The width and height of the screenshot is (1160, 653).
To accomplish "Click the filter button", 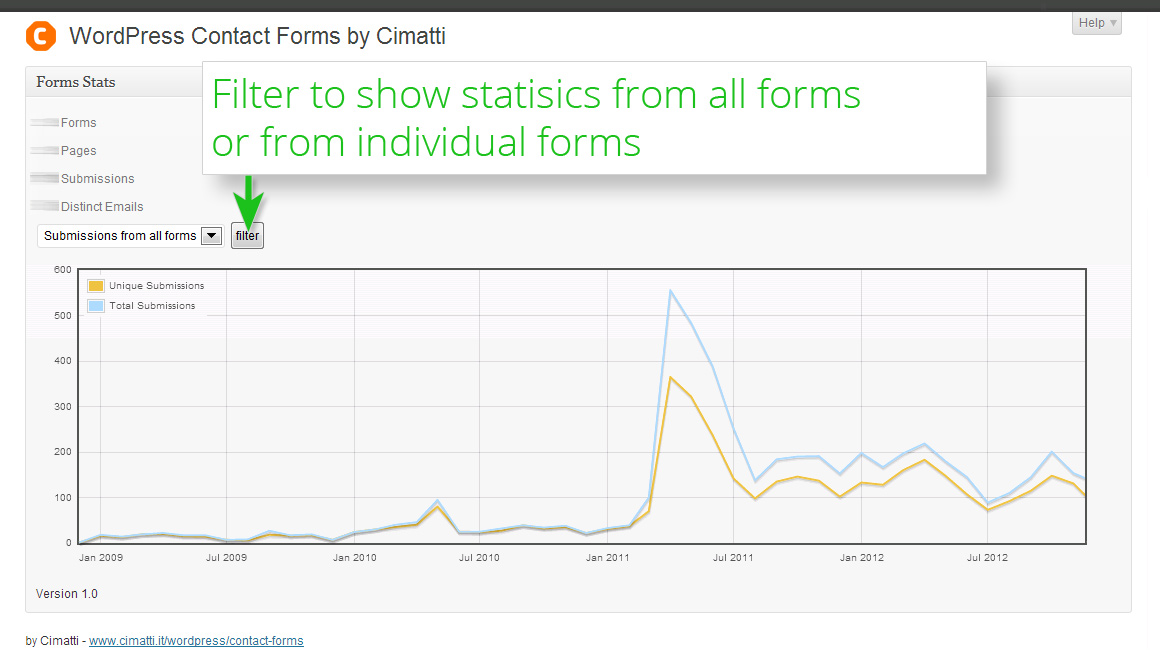I will [x=247, y=236].
